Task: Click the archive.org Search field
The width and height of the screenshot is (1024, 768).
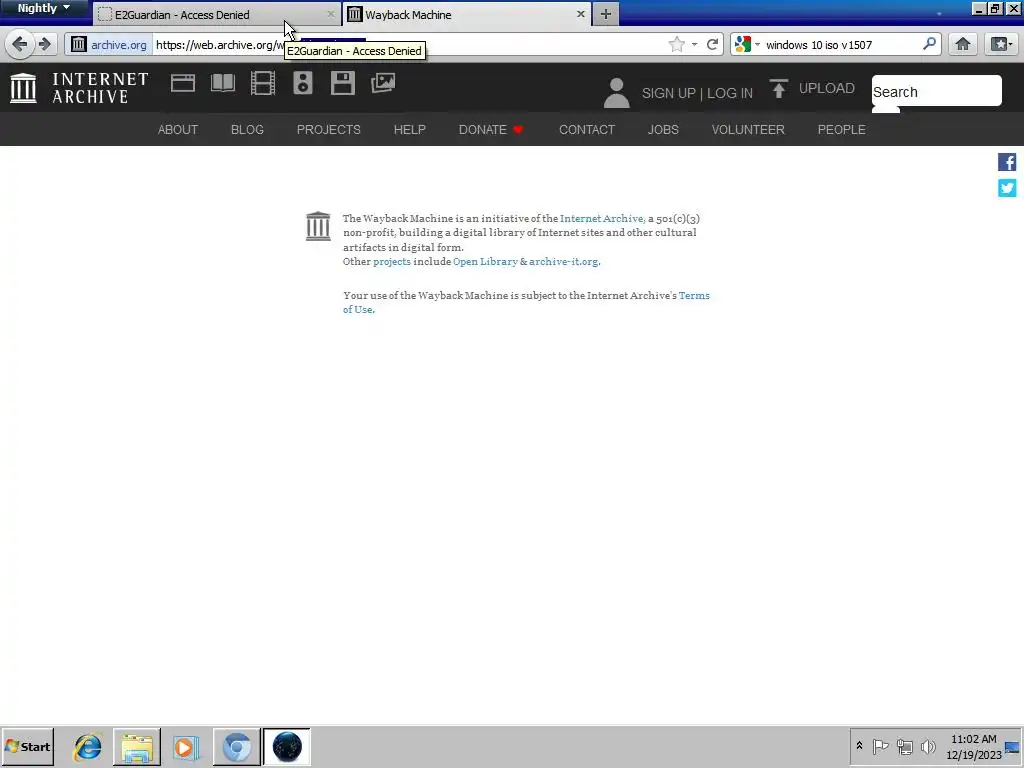Action: tap(936, 91)
